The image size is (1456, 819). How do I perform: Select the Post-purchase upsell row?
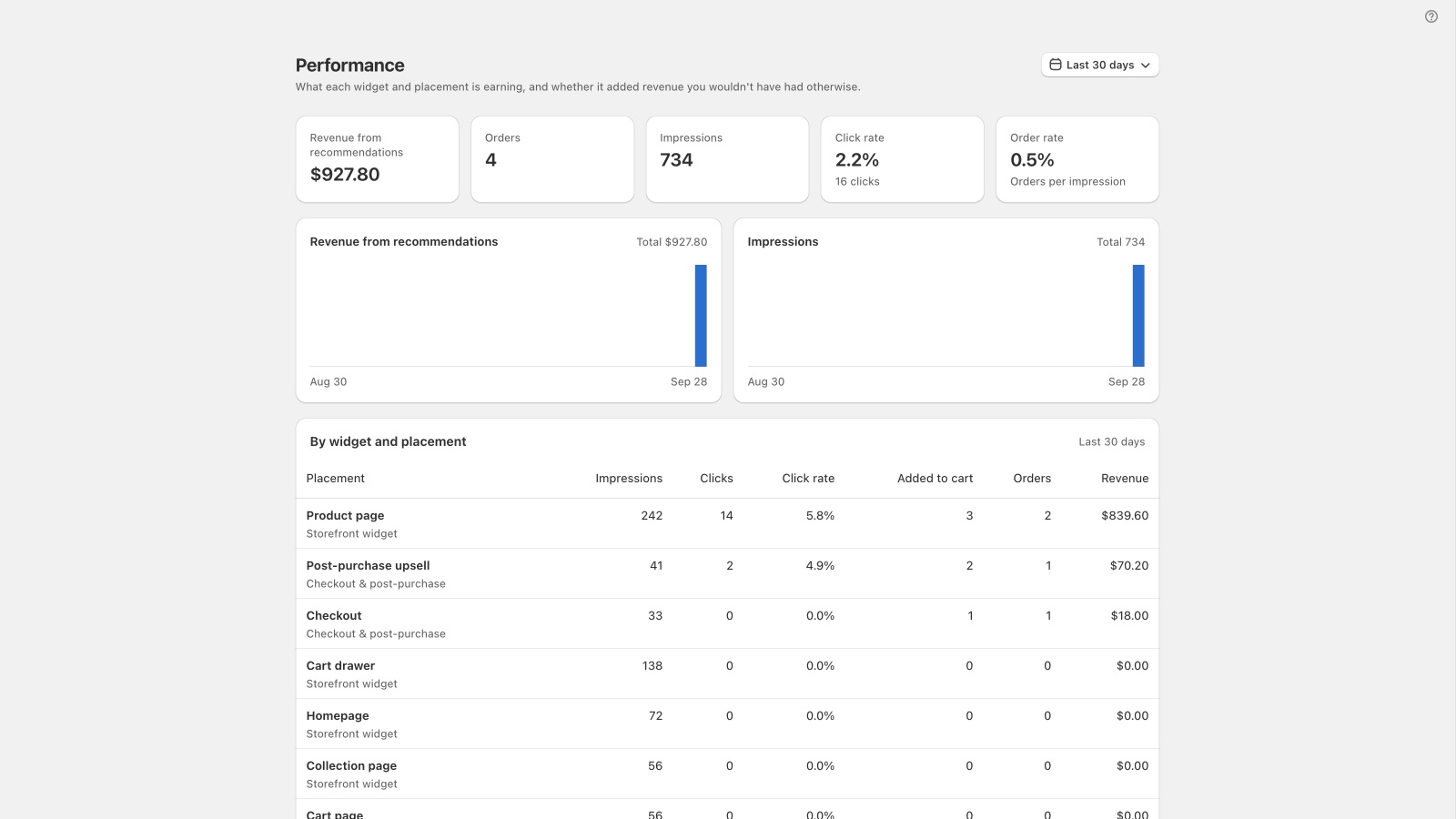[x=727, y=574]
